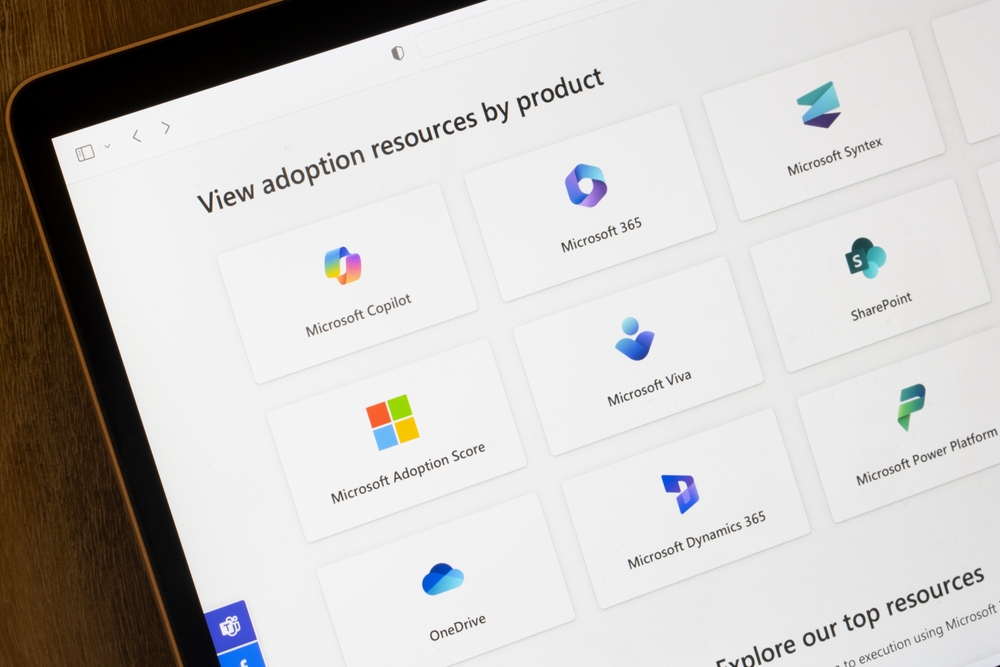This screenshot has height=667, width=1000.
Task: Click the Facebook share icon
Action: (x=244, y=660)
